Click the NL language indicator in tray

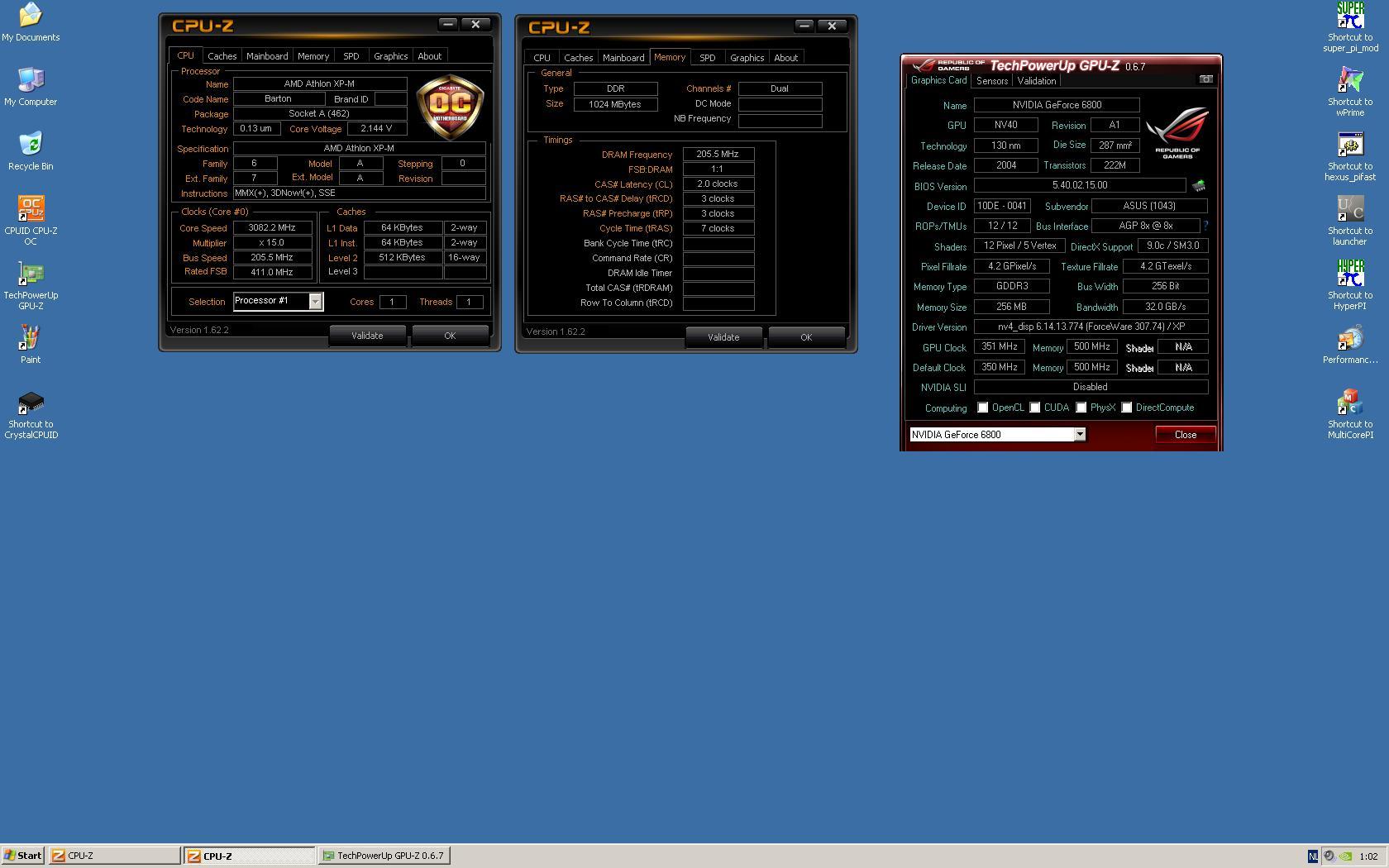(x=1312, y=856)
